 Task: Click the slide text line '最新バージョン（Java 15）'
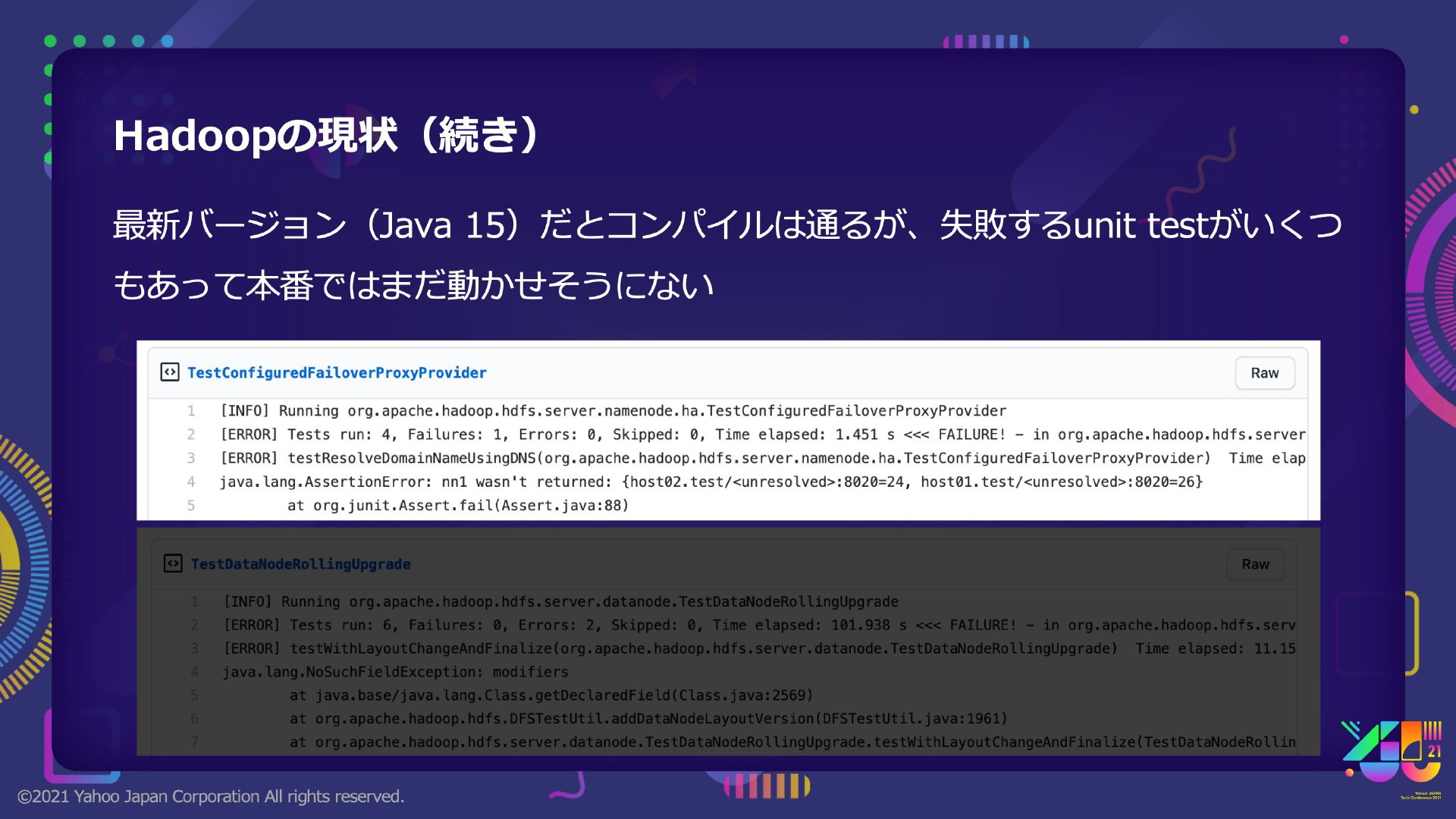727,224
